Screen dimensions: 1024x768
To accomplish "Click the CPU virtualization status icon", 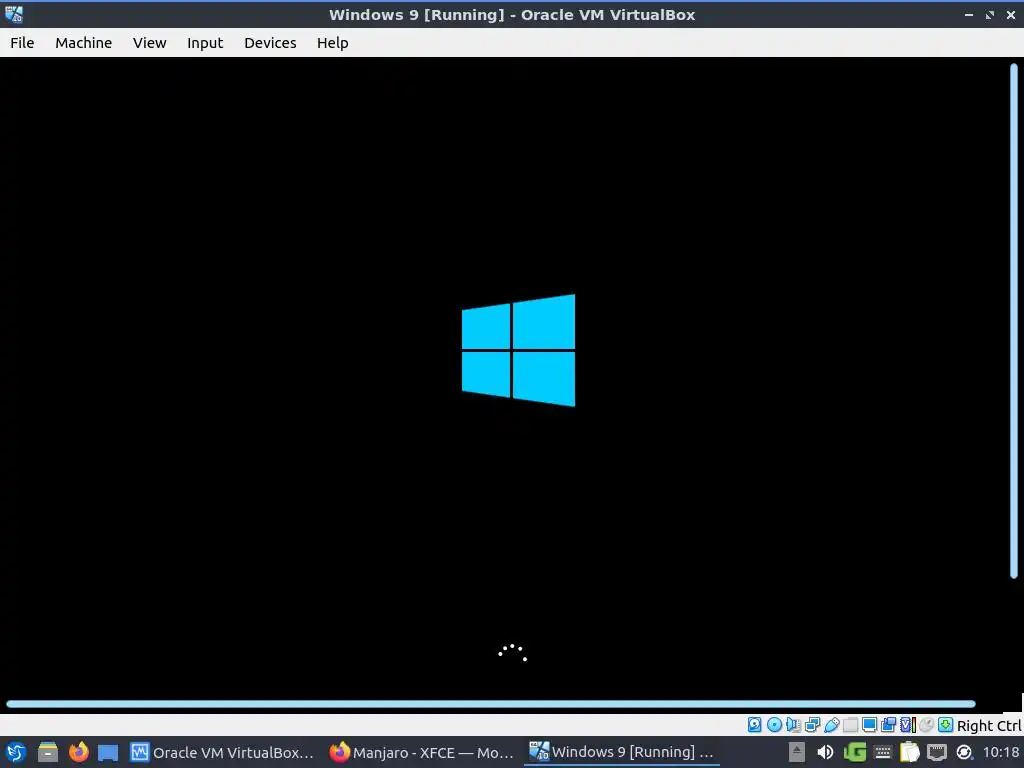I will tap(908, 725).
